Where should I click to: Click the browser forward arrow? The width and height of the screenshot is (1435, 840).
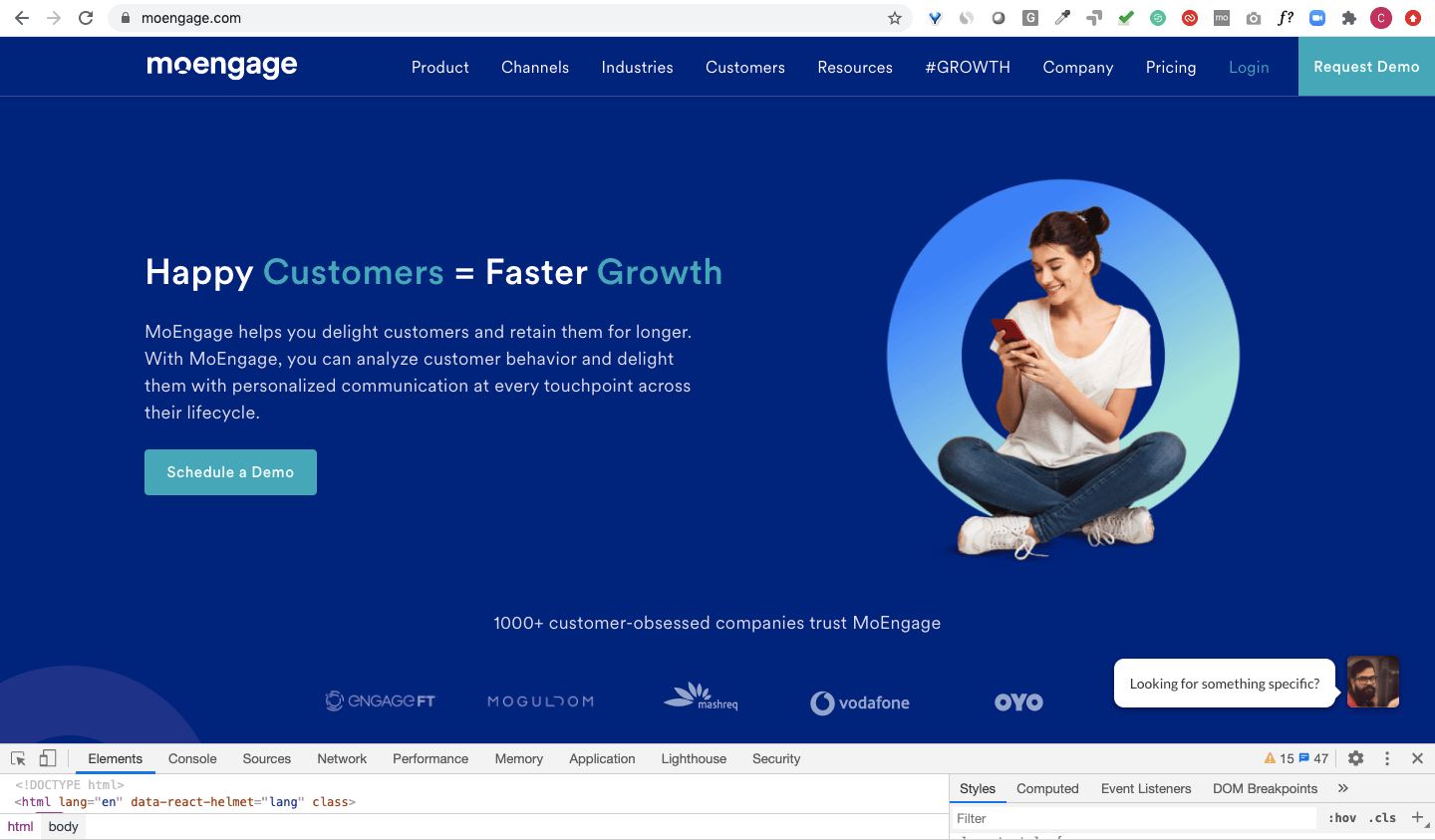[54, 18]
